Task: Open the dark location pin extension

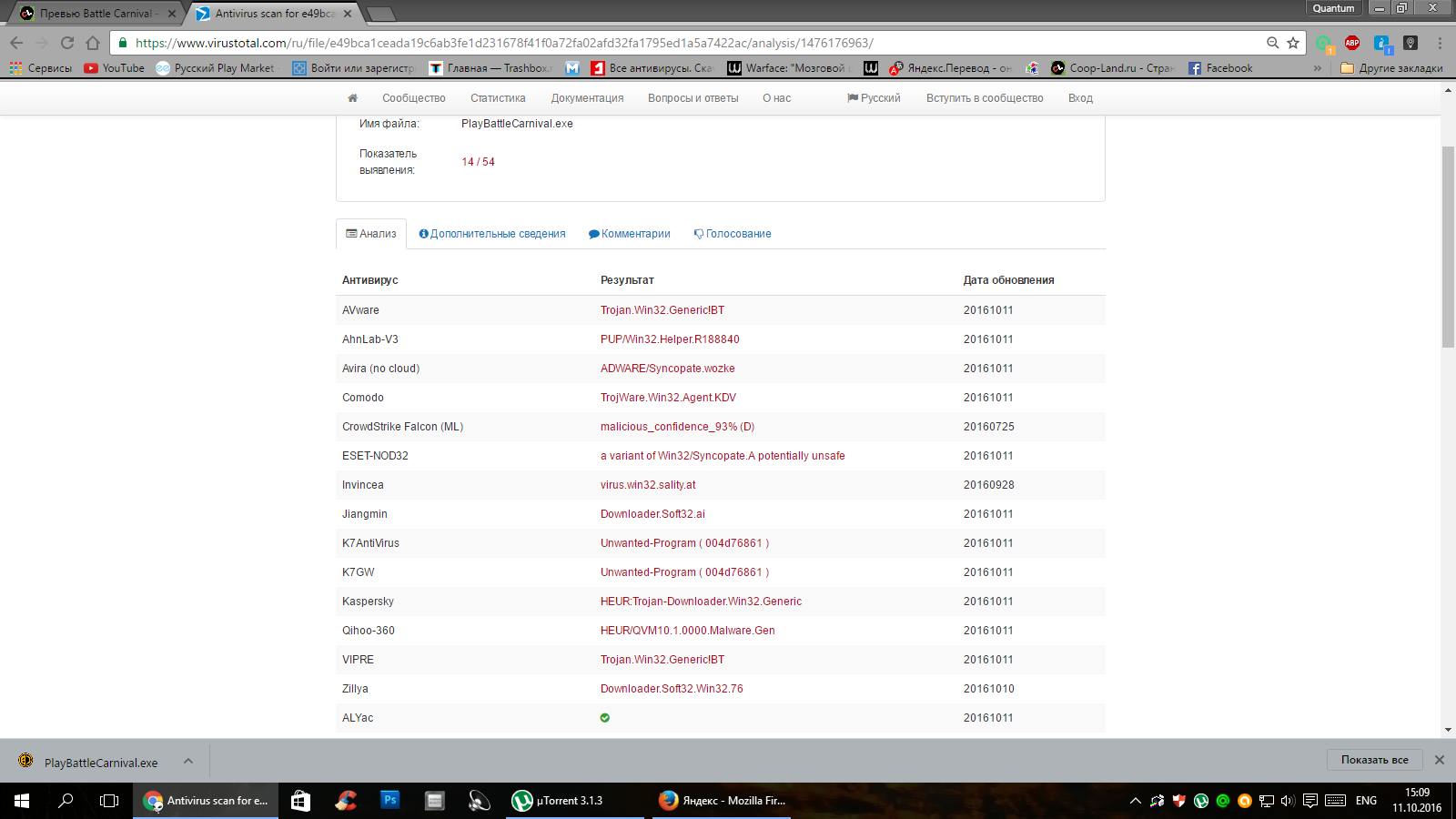Action: point(1410,43)
